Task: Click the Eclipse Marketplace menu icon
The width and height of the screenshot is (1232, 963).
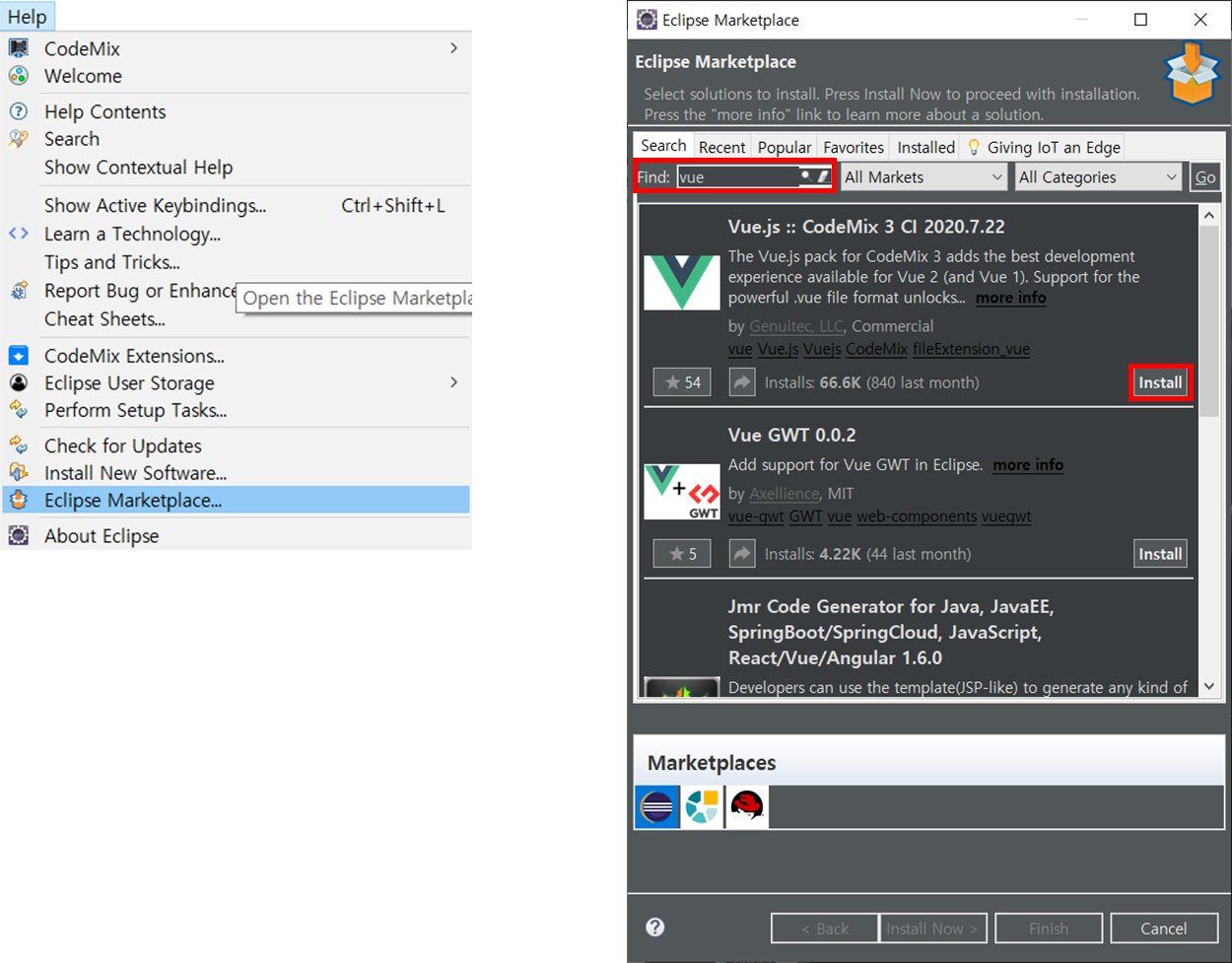Action: (x=19, y=501)
